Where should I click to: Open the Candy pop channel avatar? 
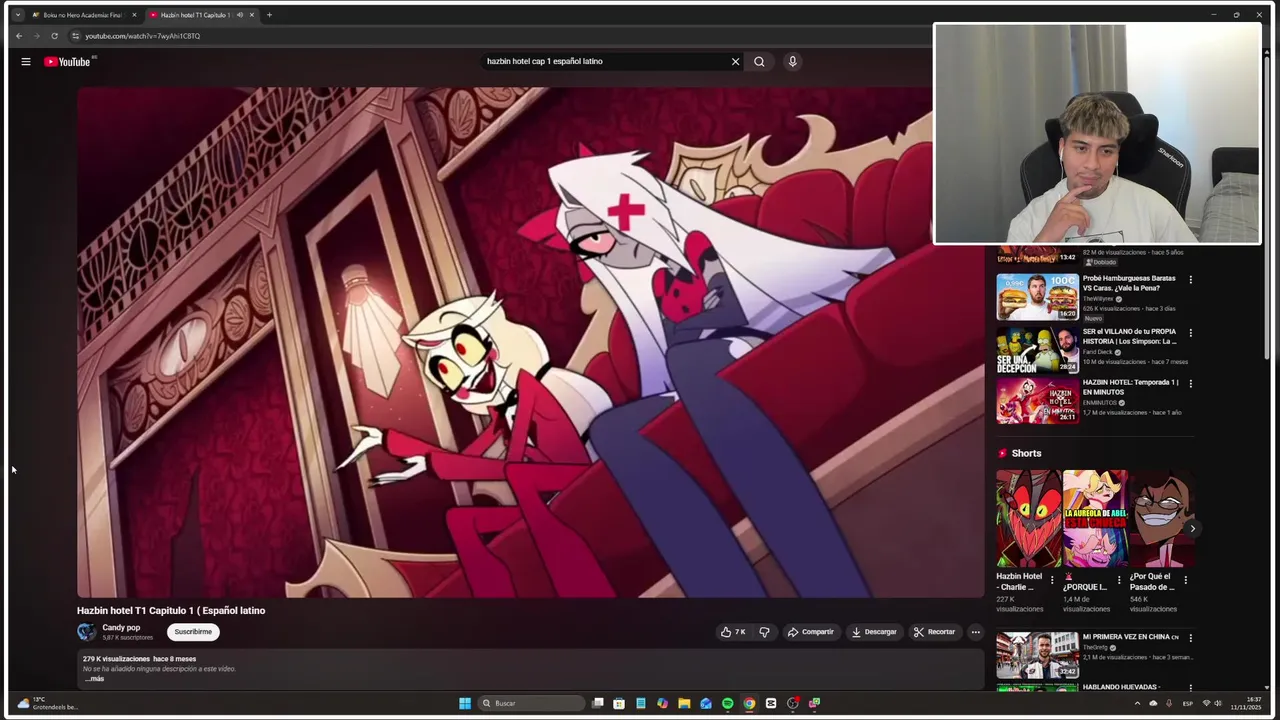point(87,632)
